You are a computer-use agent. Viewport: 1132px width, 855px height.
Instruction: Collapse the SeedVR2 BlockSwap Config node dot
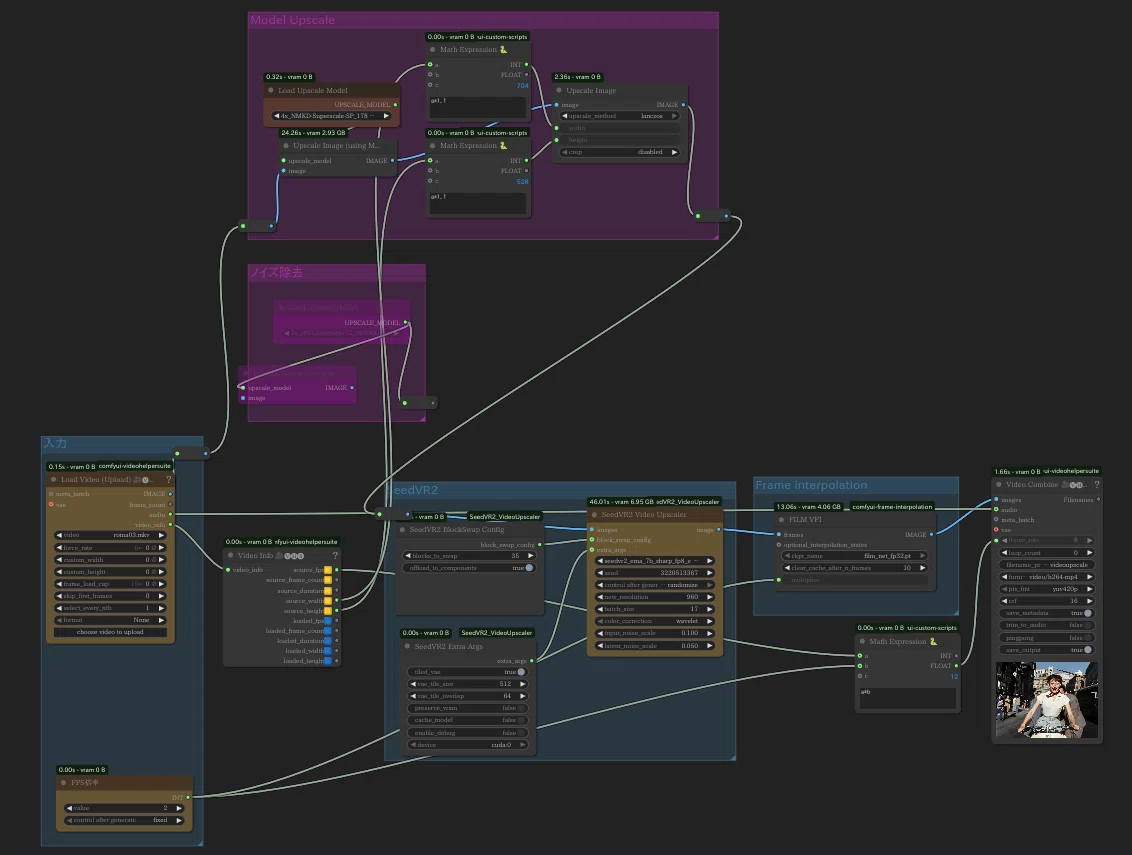(402, 529)
